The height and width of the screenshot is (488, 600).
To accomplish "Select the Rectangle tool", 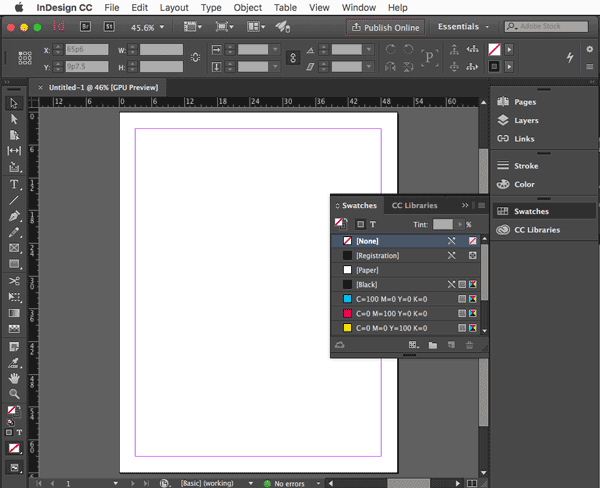I will (14, 264).
